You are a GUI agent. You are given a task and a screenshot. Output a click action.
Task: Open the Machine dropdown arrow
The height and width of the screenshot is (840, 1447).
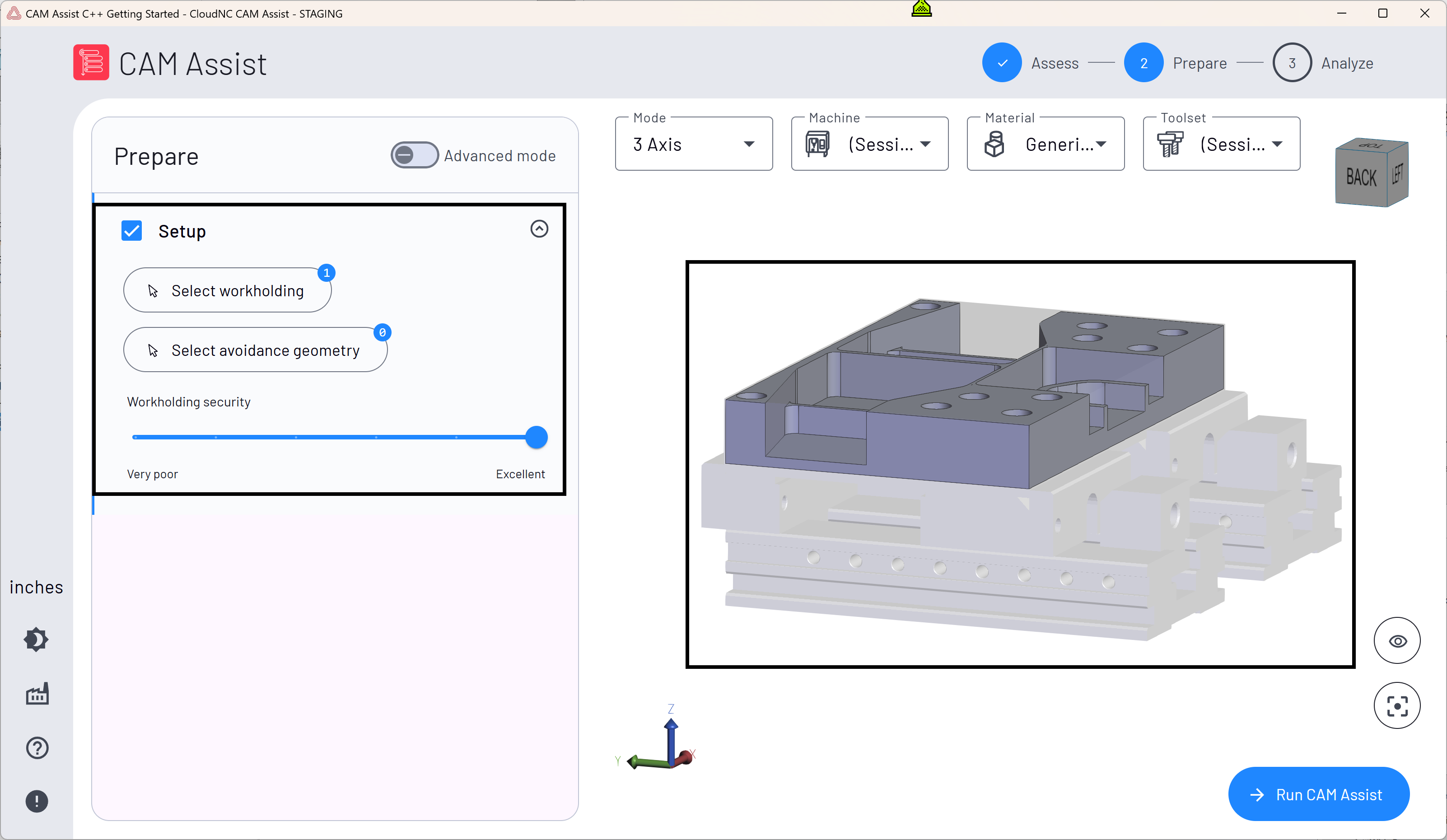point(926,144)
